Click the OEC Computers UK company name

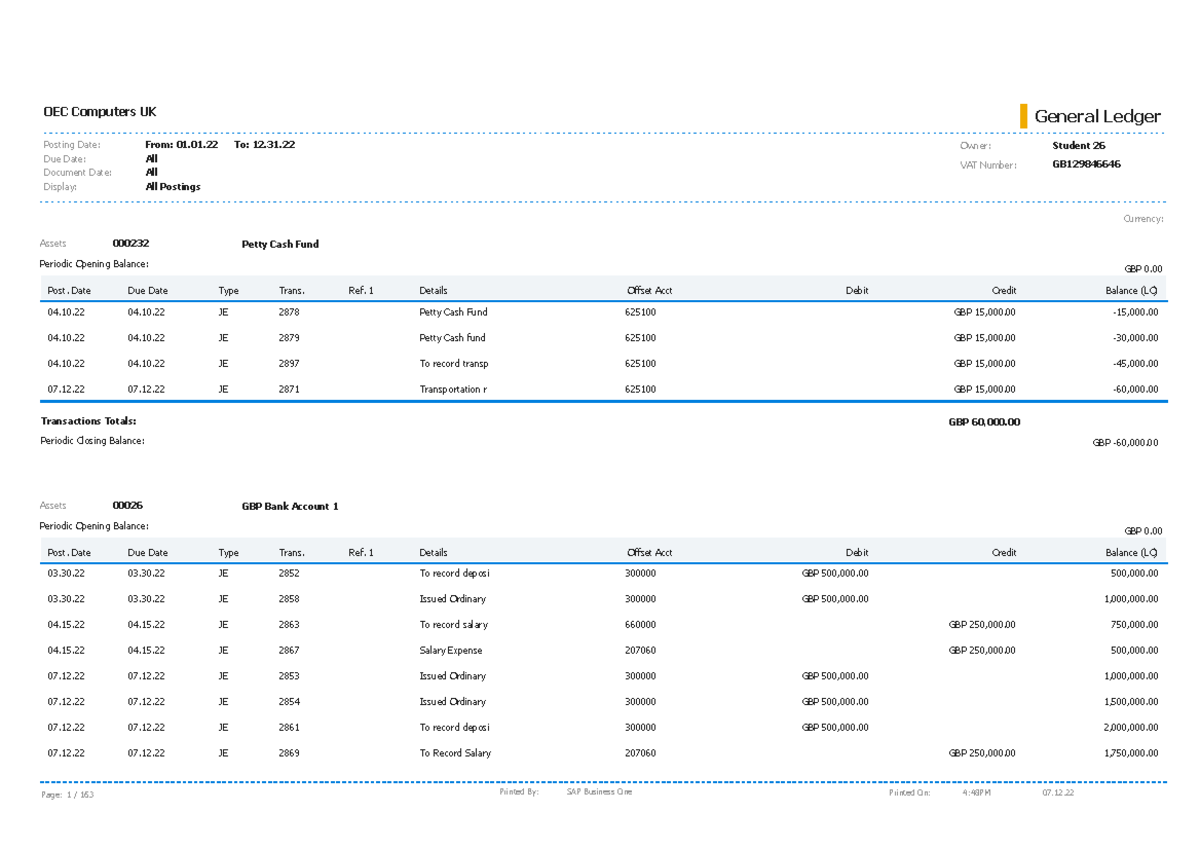tap(99, 111)
